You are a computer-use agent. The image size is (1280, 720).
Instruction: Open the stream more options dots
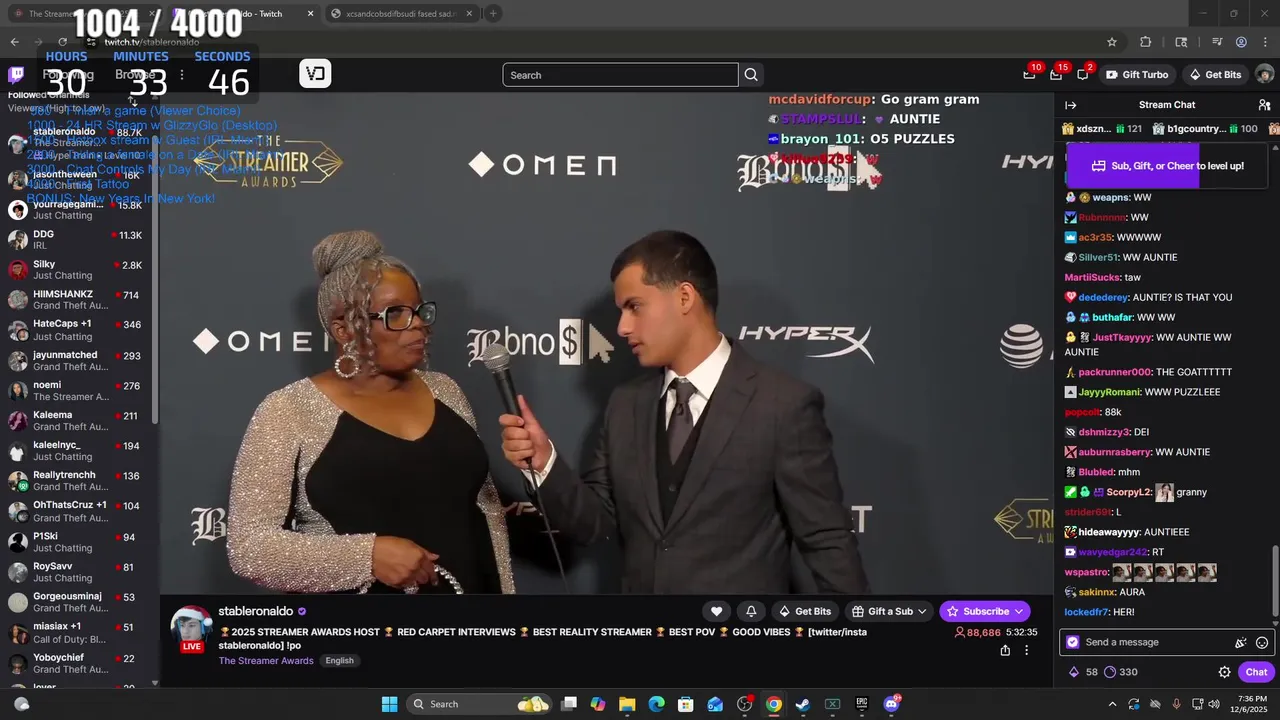pyautogui.click(x=1026, y=650)
